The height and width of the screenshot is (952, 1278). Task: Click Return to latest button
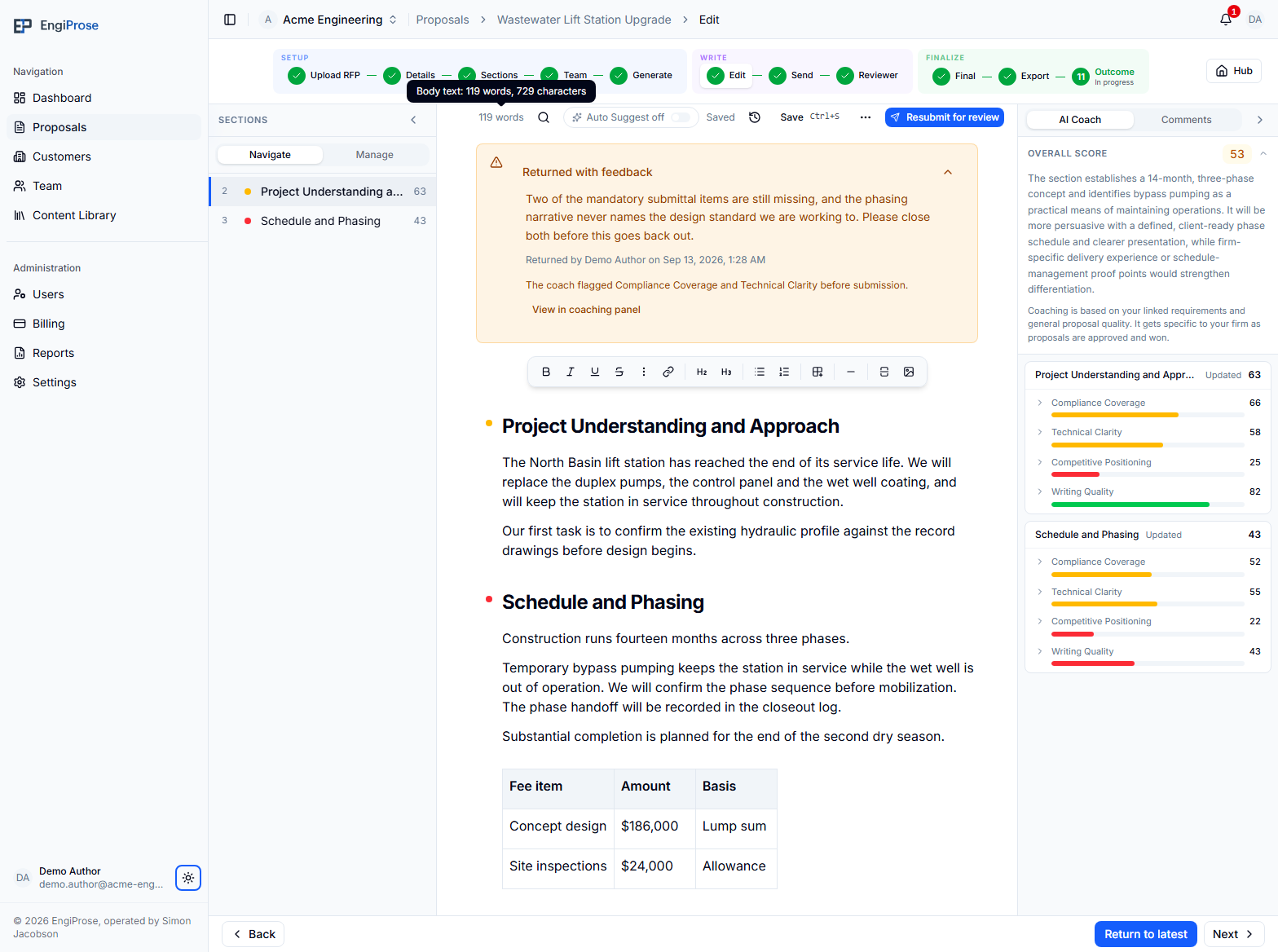[1146, 934]
